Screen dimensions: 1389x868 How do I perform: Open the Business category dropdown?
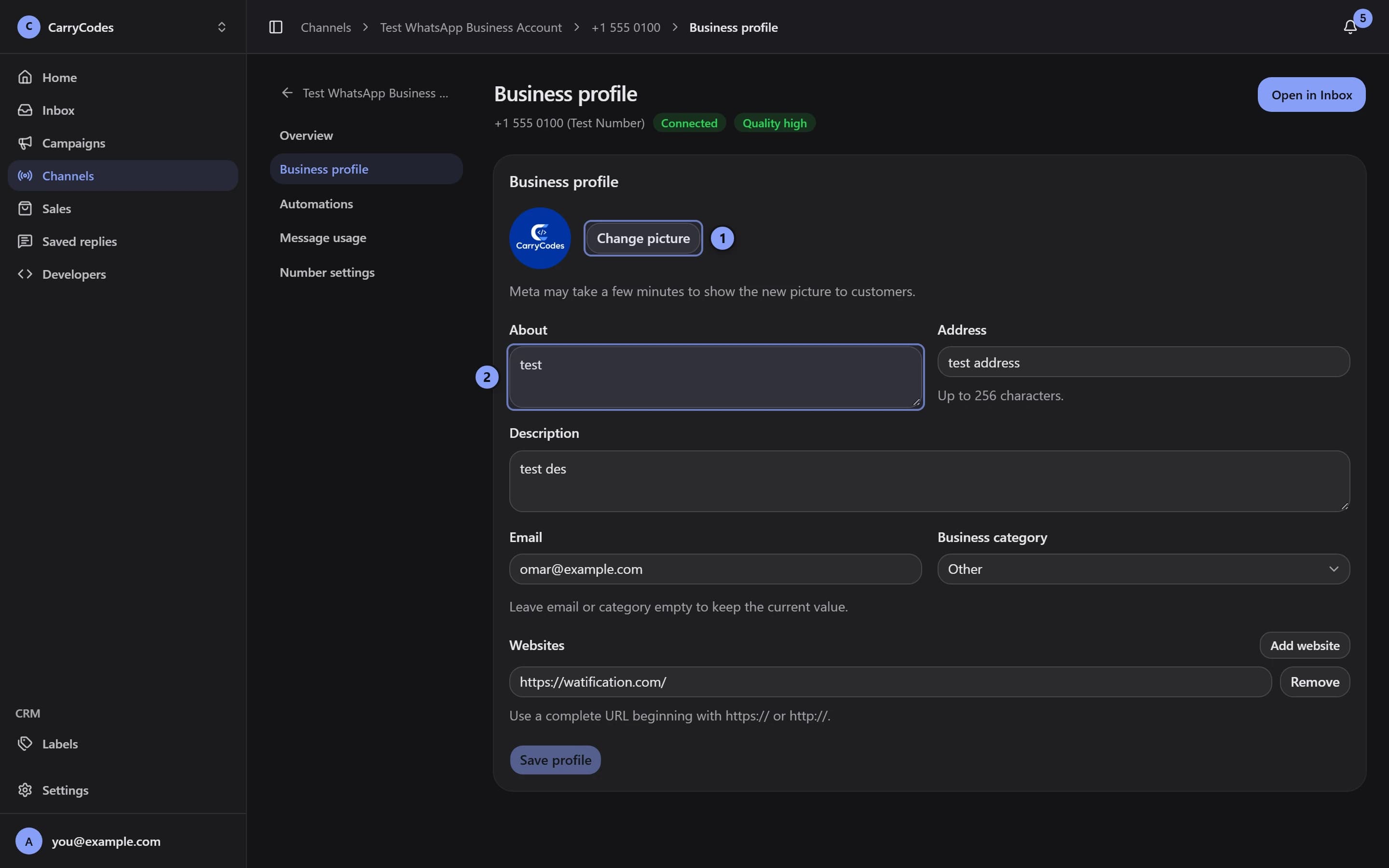(x=1144, y=569)
